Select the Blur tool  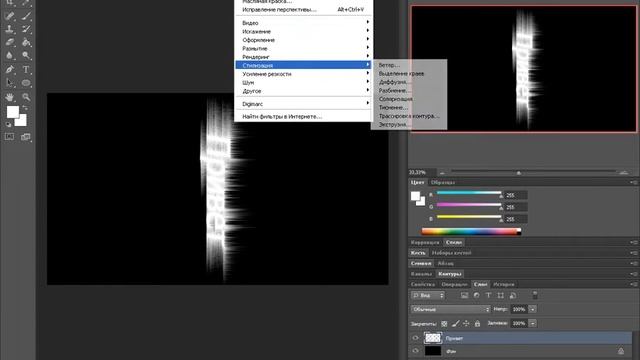pos(10,55)
